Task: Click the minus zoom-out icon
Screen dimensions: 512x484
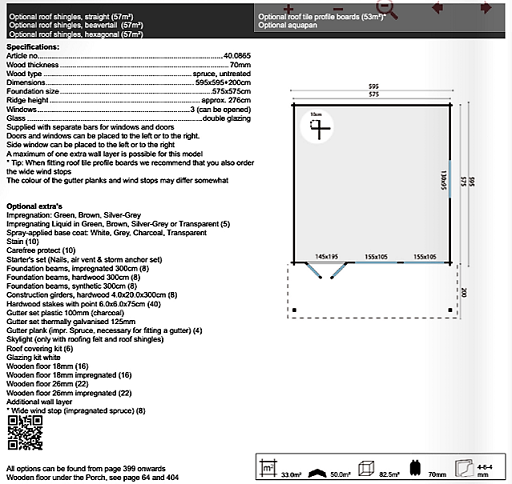Action: [338, 9]
